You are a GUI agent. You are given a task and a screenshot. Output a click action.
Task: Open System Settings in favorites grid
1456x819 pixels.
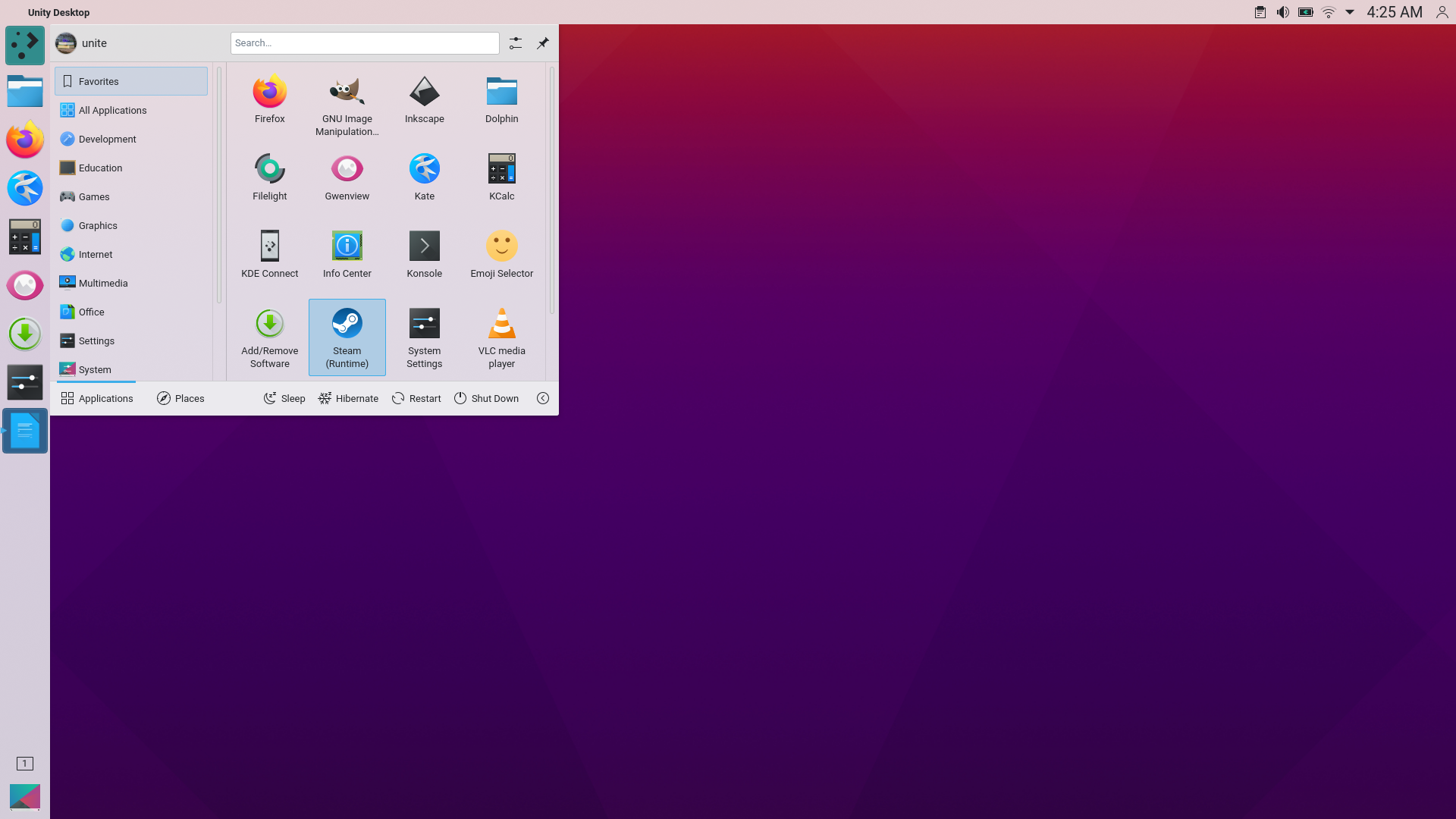click(424, 337)
